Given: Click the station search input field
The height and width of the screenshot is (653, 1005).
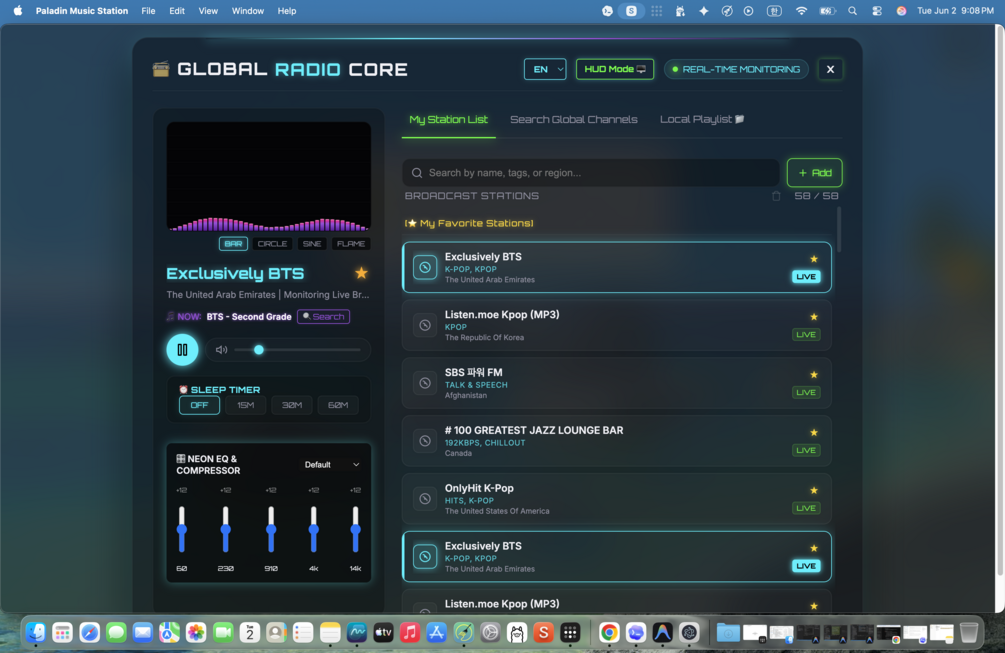Looking at the screenshot, I should pos(590,173).
